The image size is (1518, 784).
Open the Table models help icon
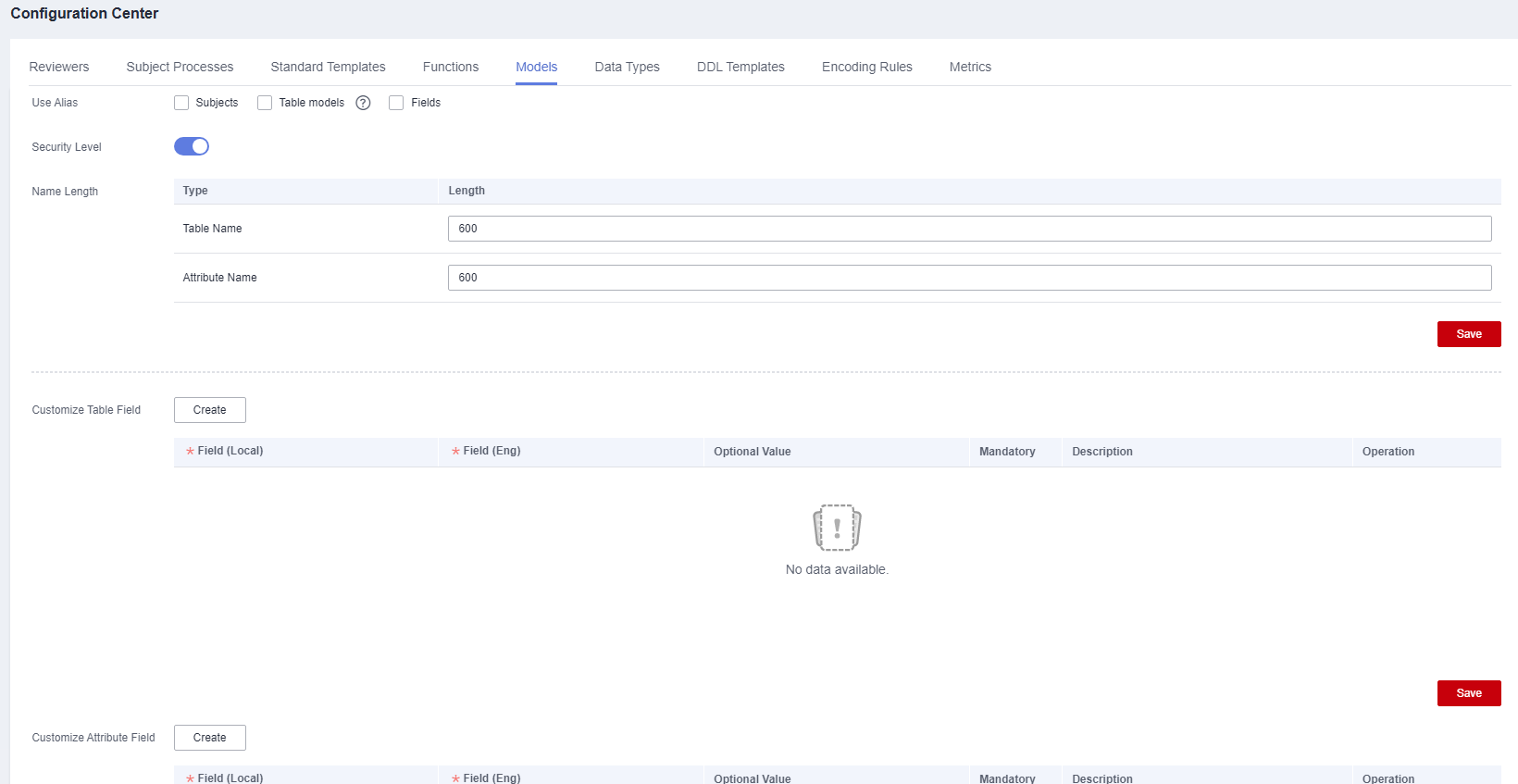tap(363, 103)
